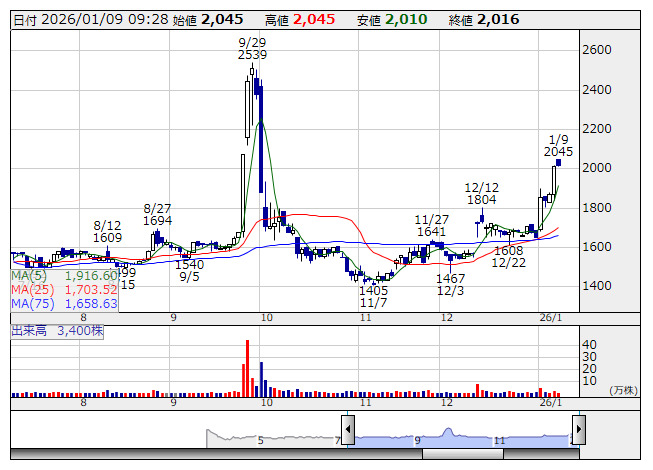Viewport: 653px width, 470px height.
Task: Click the 1405 11/7 low label
Action: [374, 296]
